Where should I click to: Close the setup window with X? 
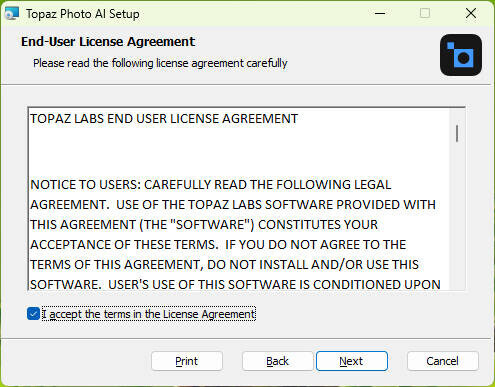click(x=471, y=13)
